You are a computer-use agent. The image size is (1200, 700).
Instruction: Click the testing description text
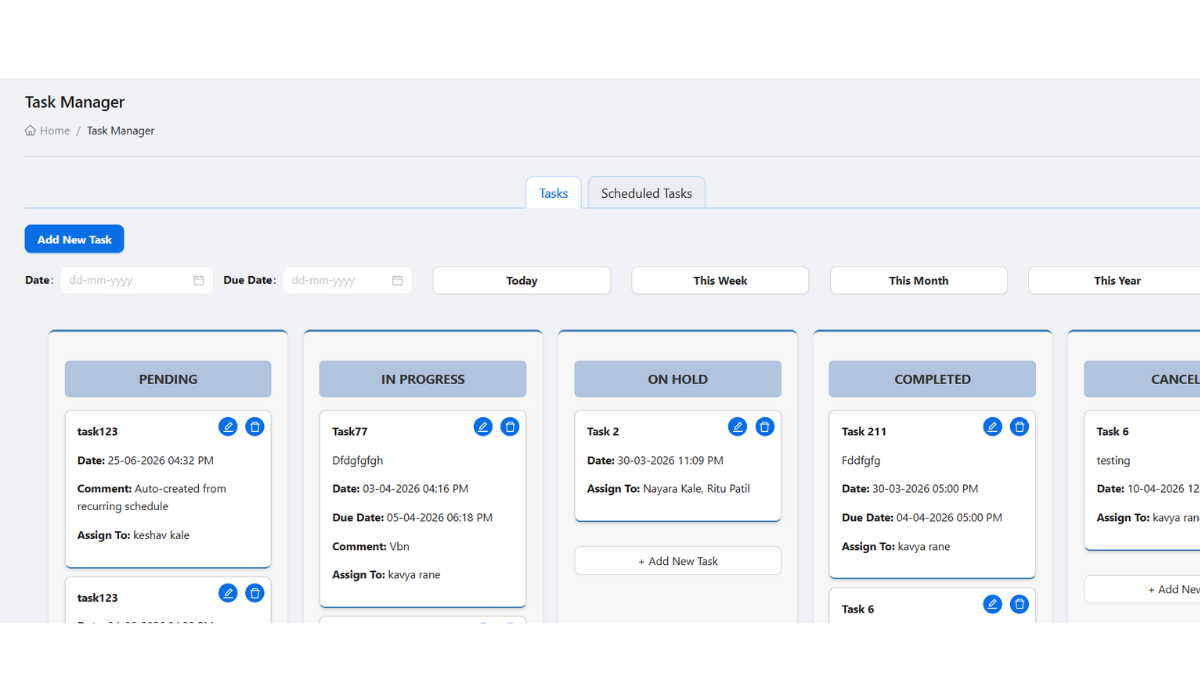click(1113, 461)
